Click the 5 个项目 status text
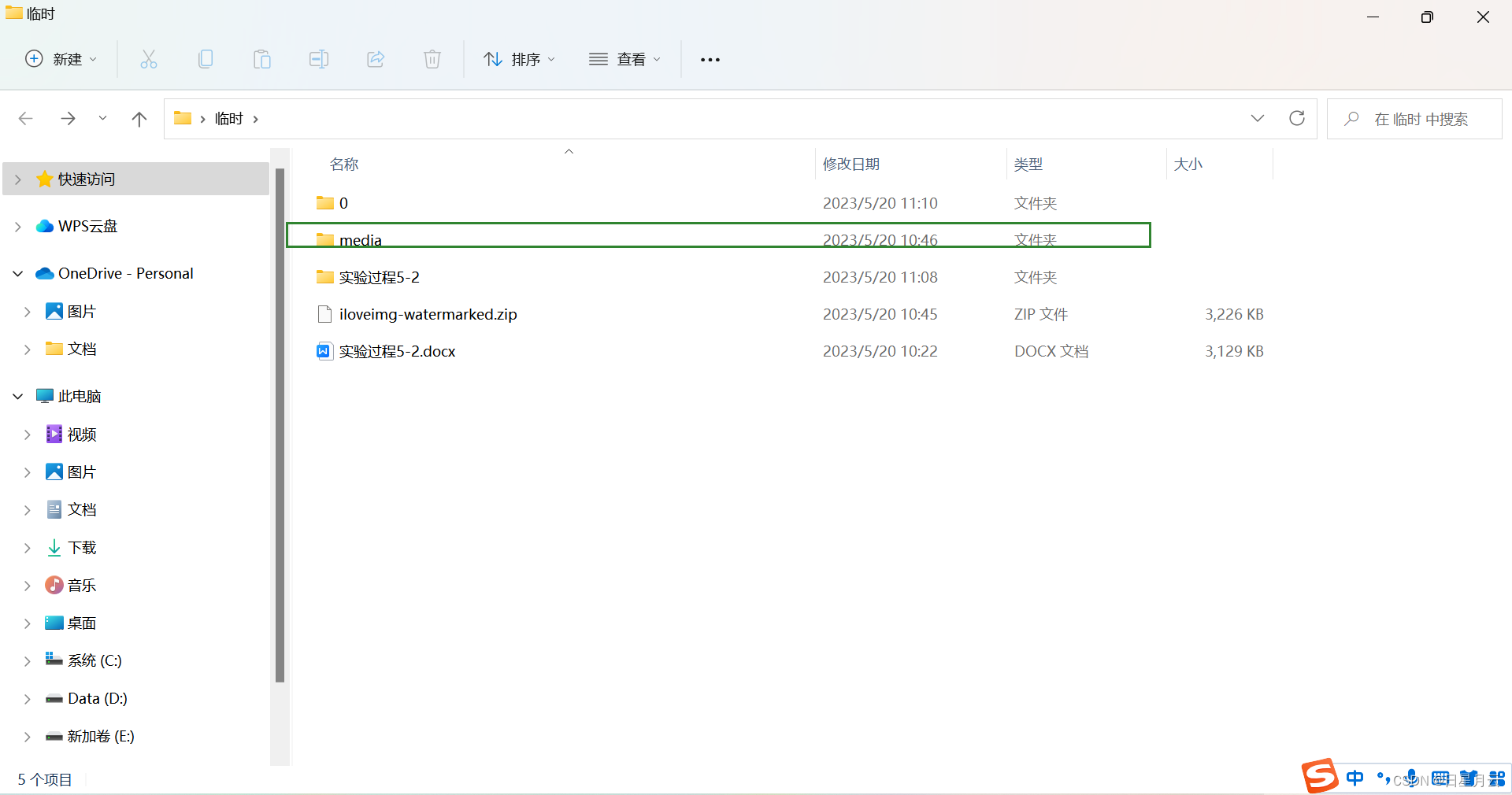Viewport: 1512px width, 795px height. (x=45, y=779)
